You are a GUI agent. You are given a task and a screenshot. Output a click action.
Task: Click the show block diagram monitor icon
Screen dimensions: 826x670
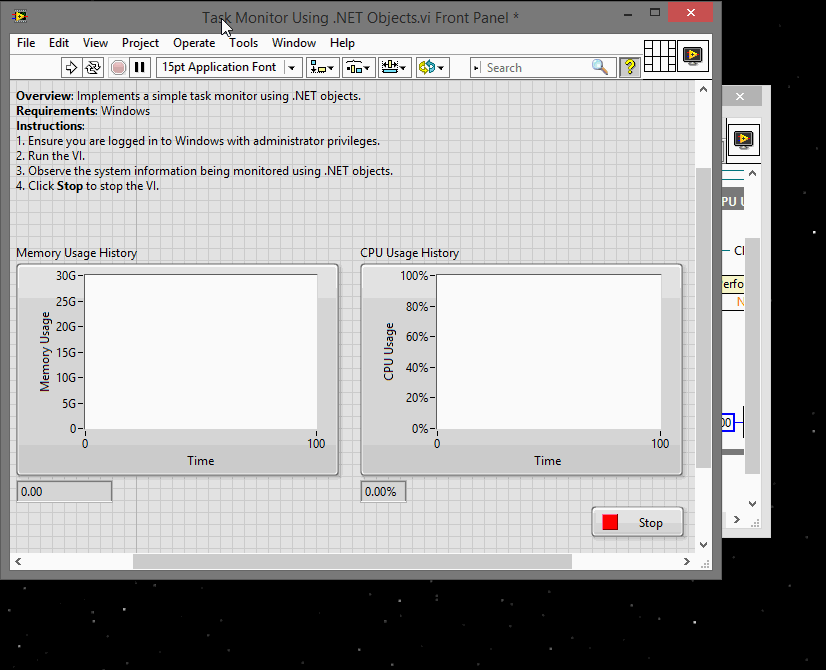tap(693, 57)
